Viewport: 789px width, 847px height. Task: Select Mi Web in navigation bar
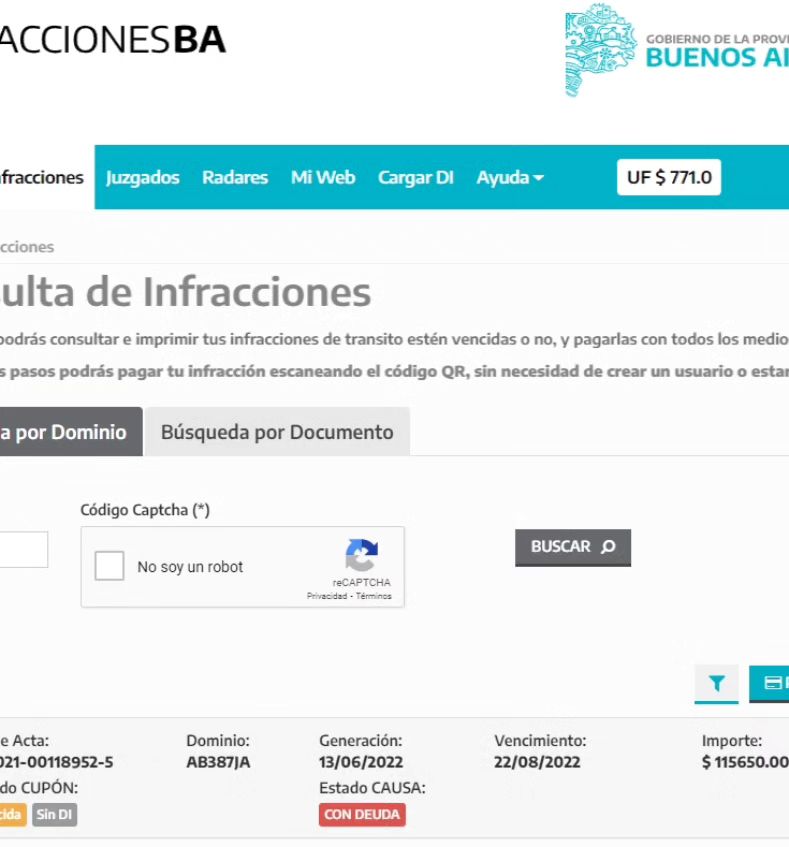click(x=323, y=178)
